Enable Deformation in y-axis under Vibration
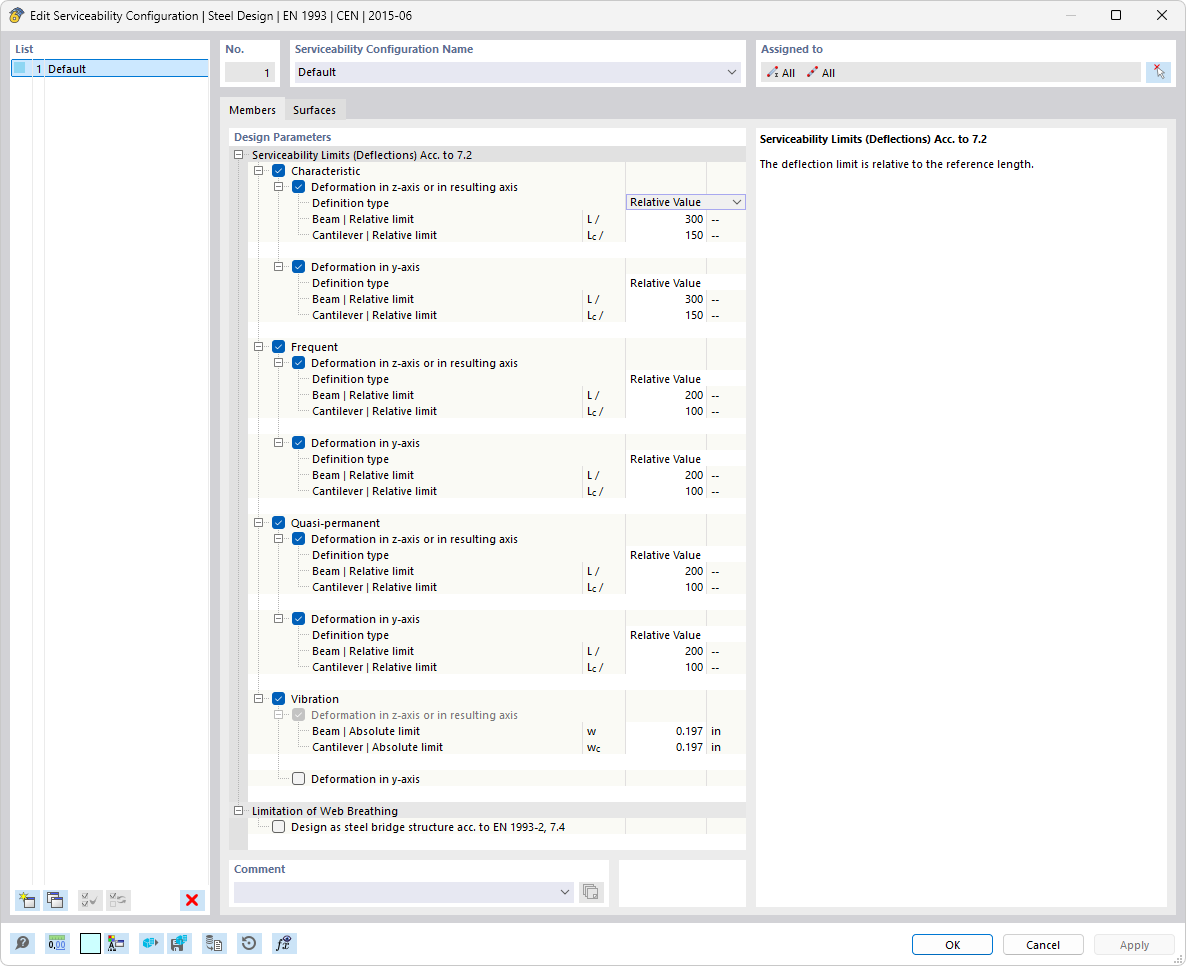1186x966 pixels. tap(297, 778)
